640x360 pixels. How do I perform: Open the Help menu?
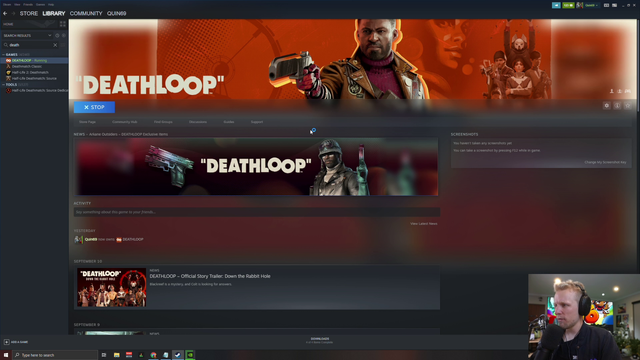[x=51, y=4]
